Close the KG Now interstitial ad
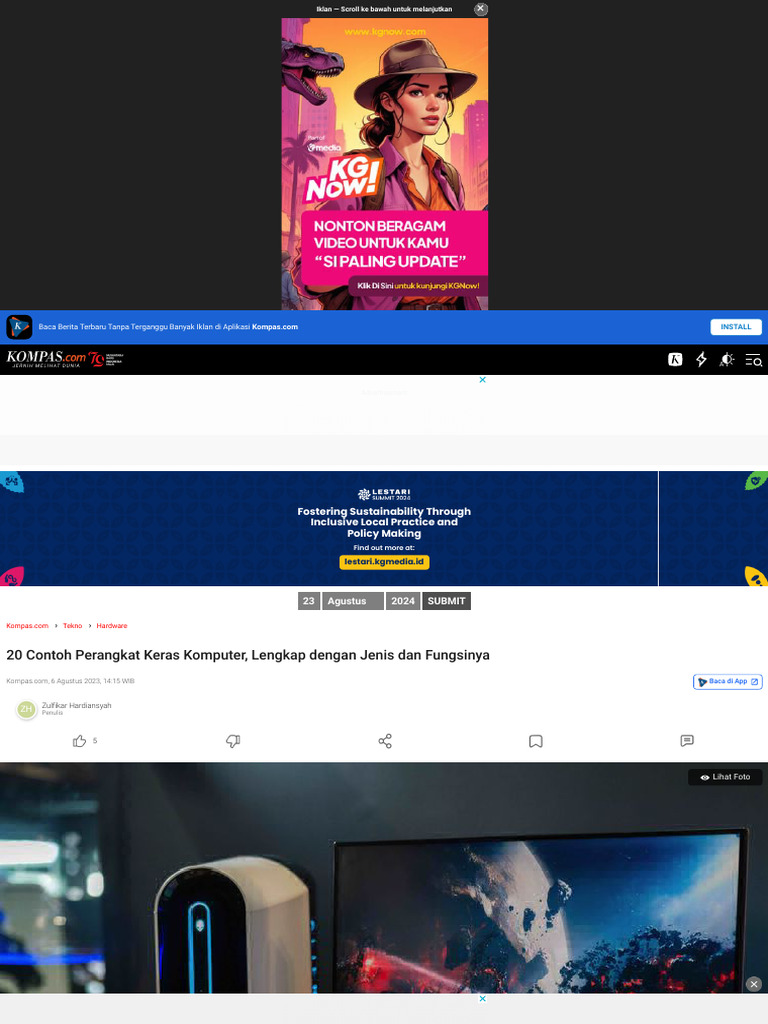The height and width of the screenshot is (1024, 768). 481,9
